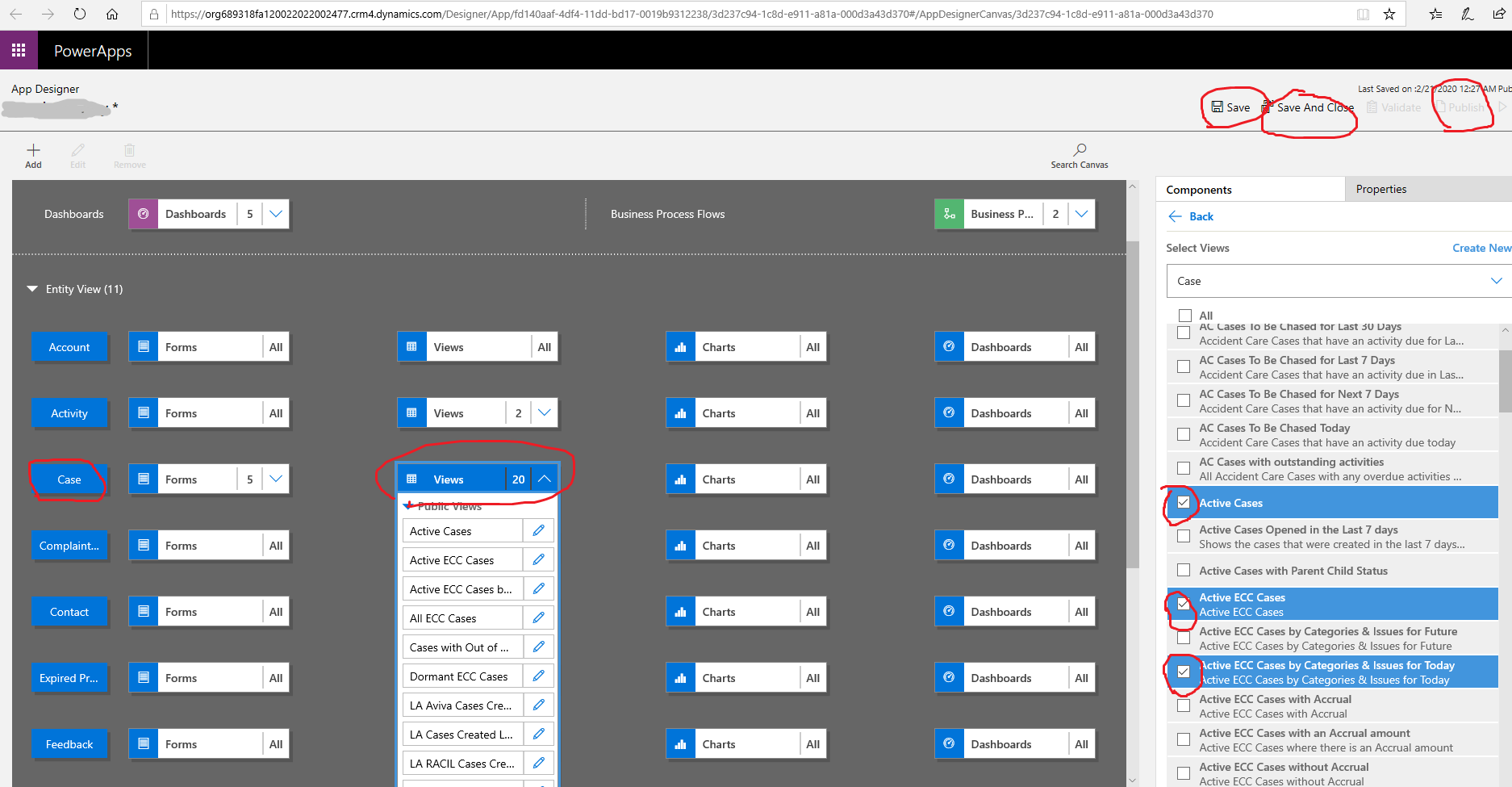The height and width of the screenshot is (787, 1512).
Task: Collapse the Entity View section
Action: coord(32,289)
